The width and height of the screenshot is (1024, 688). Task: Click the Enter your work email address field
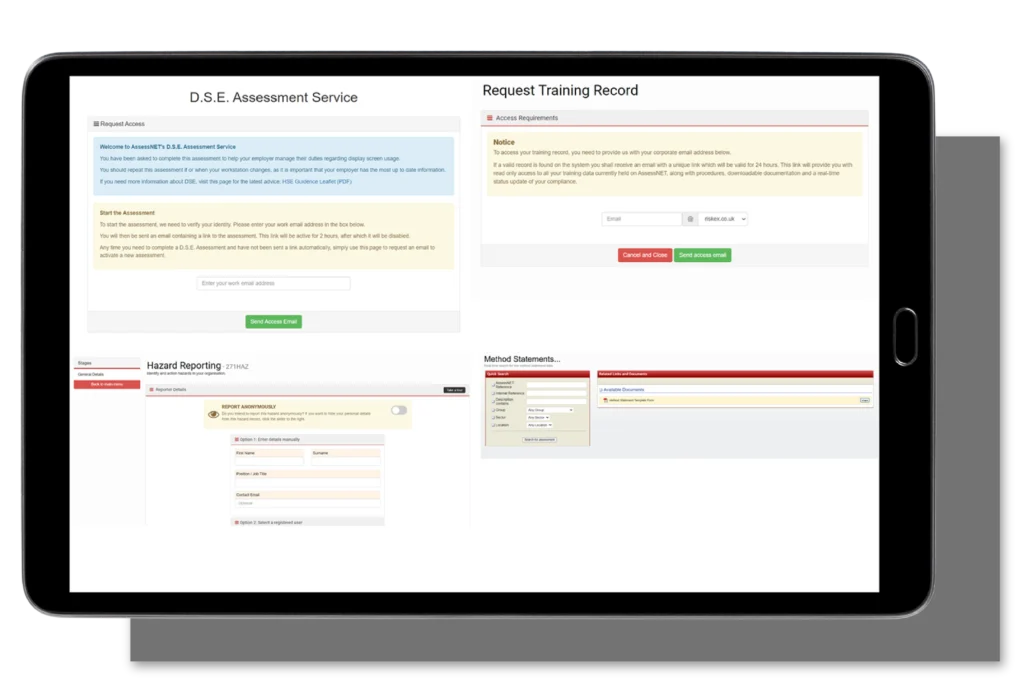tap(273, 284)
